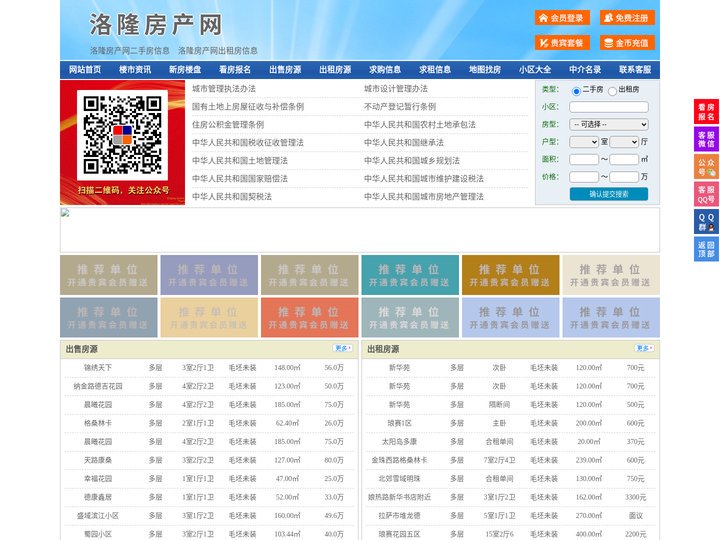Screen dimensions: 720x540
Task: Open the 城市管理执法办法 link
Action: pos(224,89)
